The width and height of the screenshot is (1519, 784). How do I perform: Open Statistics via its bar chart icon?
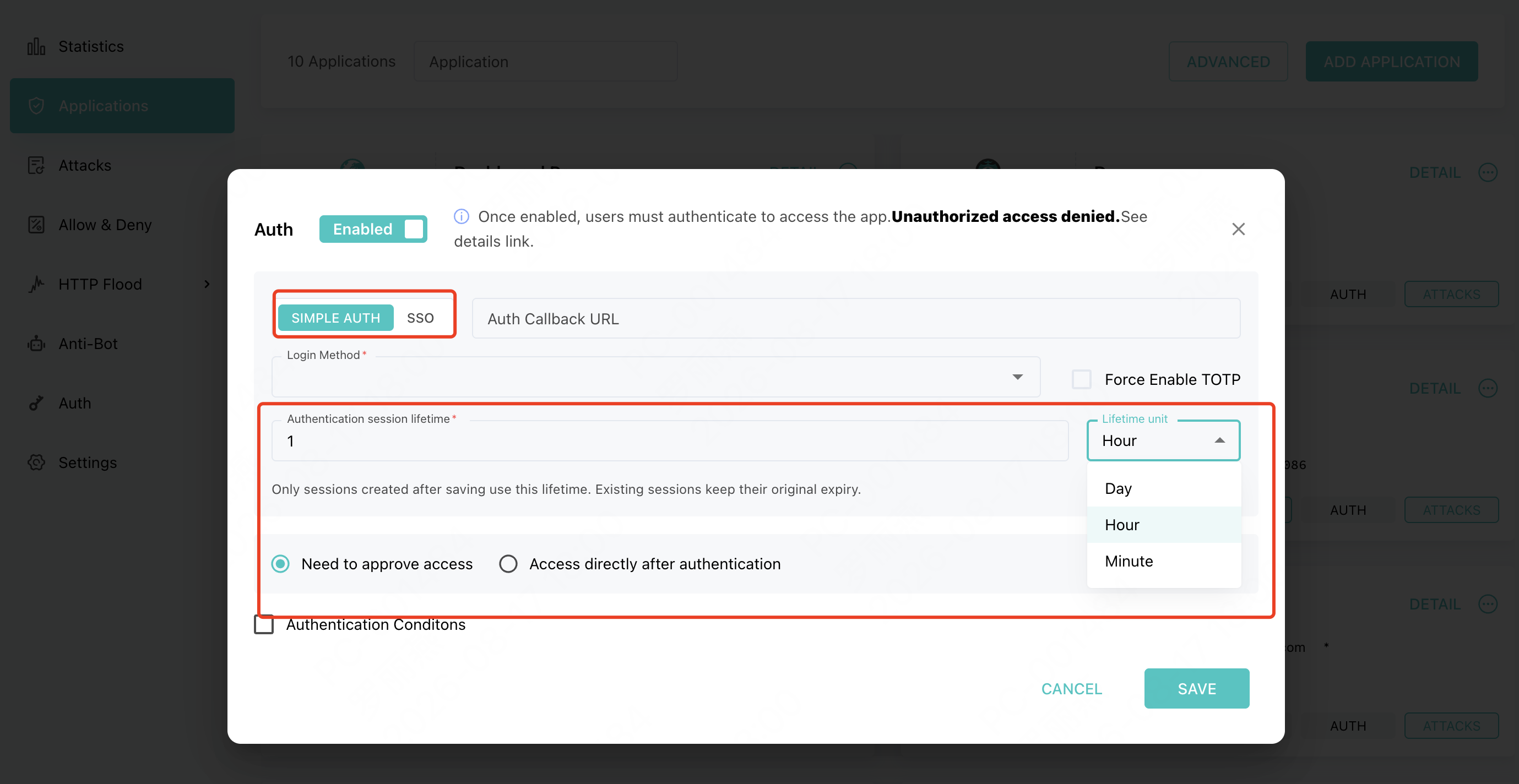(x=36, y=46)
